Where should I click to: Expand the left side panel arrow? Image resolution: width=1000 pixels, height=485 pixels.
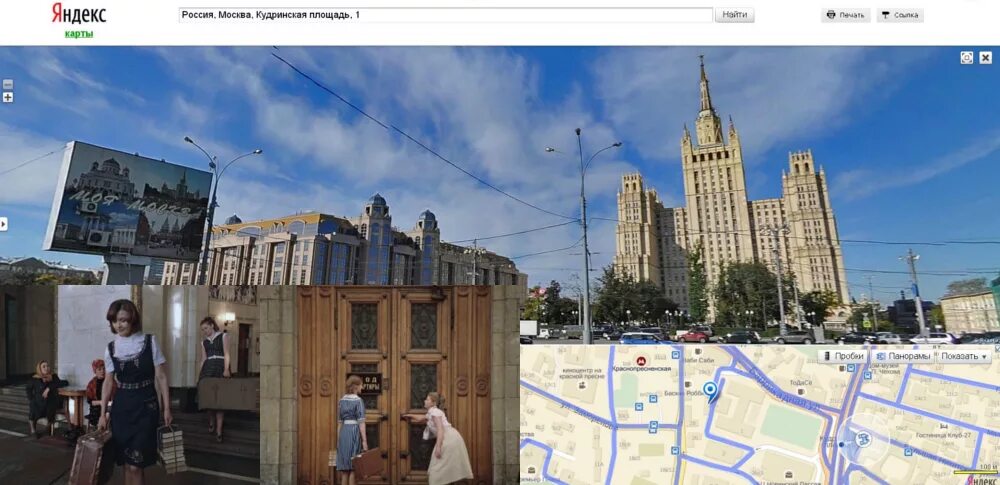click(x=4, y=224)
